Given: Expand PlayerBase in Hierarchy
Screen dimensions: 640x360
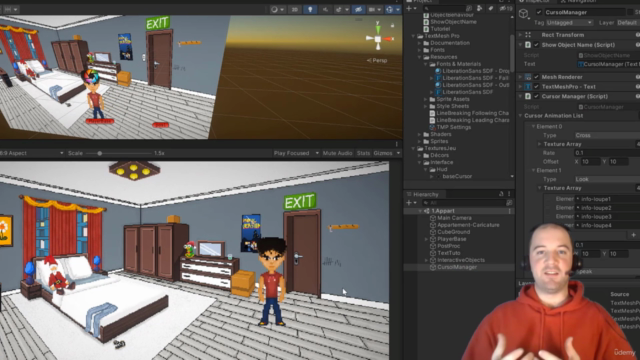Looking at the screenshot, I should 426,239.
